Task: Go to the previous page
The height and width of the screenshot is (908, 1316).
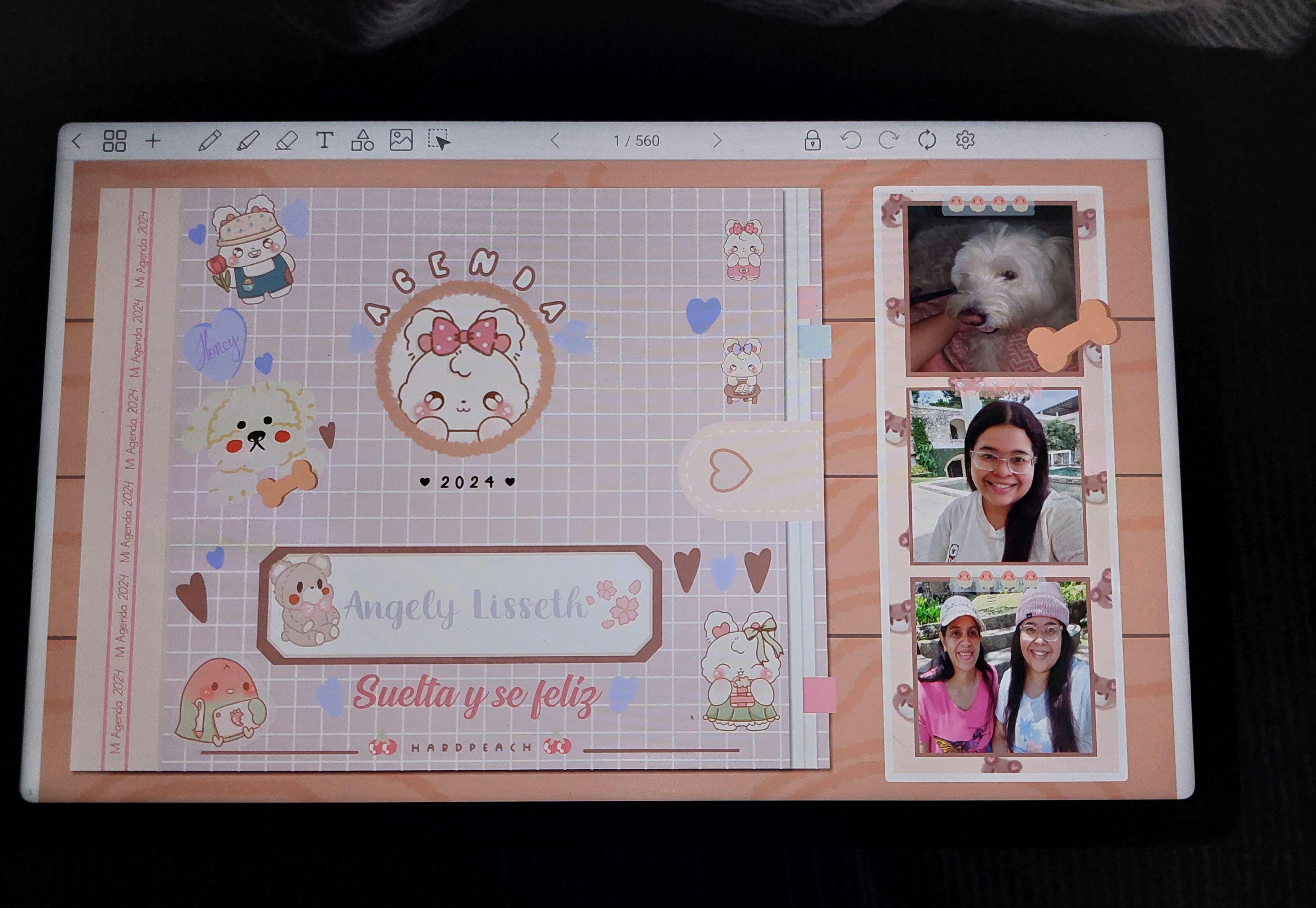Action: click(x=556, y=141)
